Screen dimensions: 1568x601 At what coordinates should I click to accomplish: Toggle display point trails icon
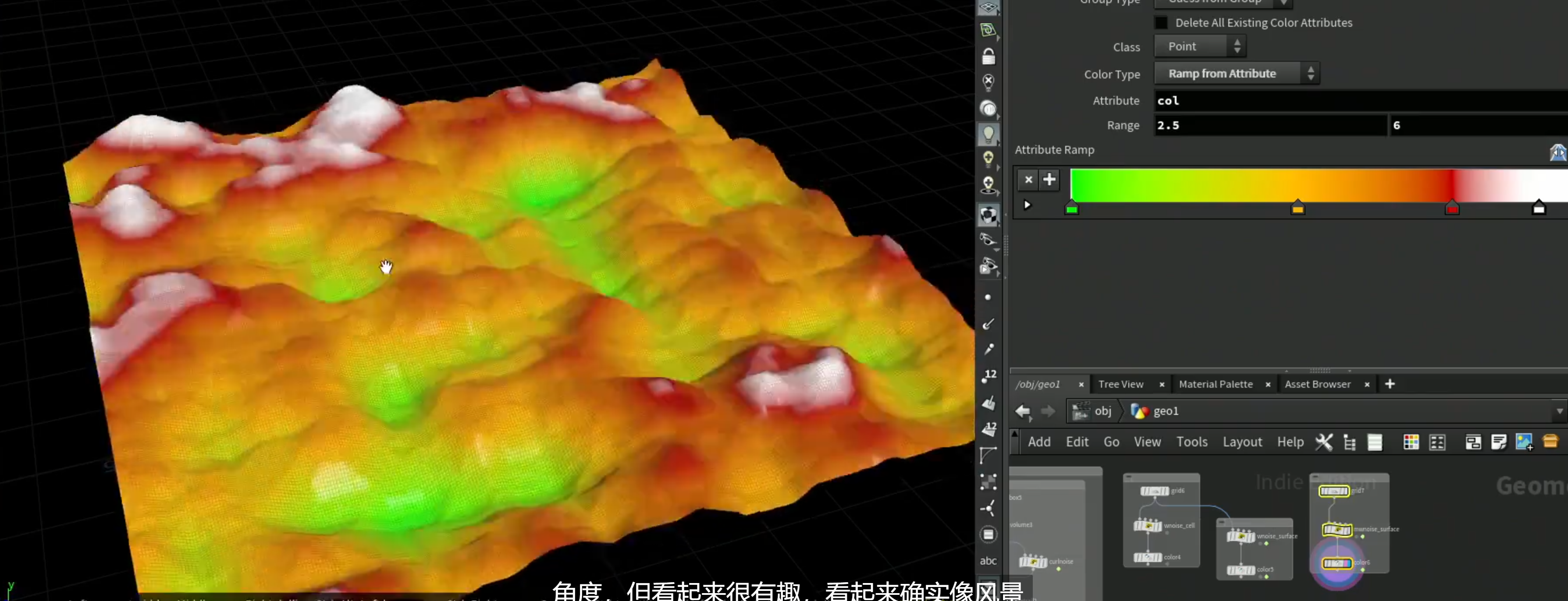click(x=988, y=349)
